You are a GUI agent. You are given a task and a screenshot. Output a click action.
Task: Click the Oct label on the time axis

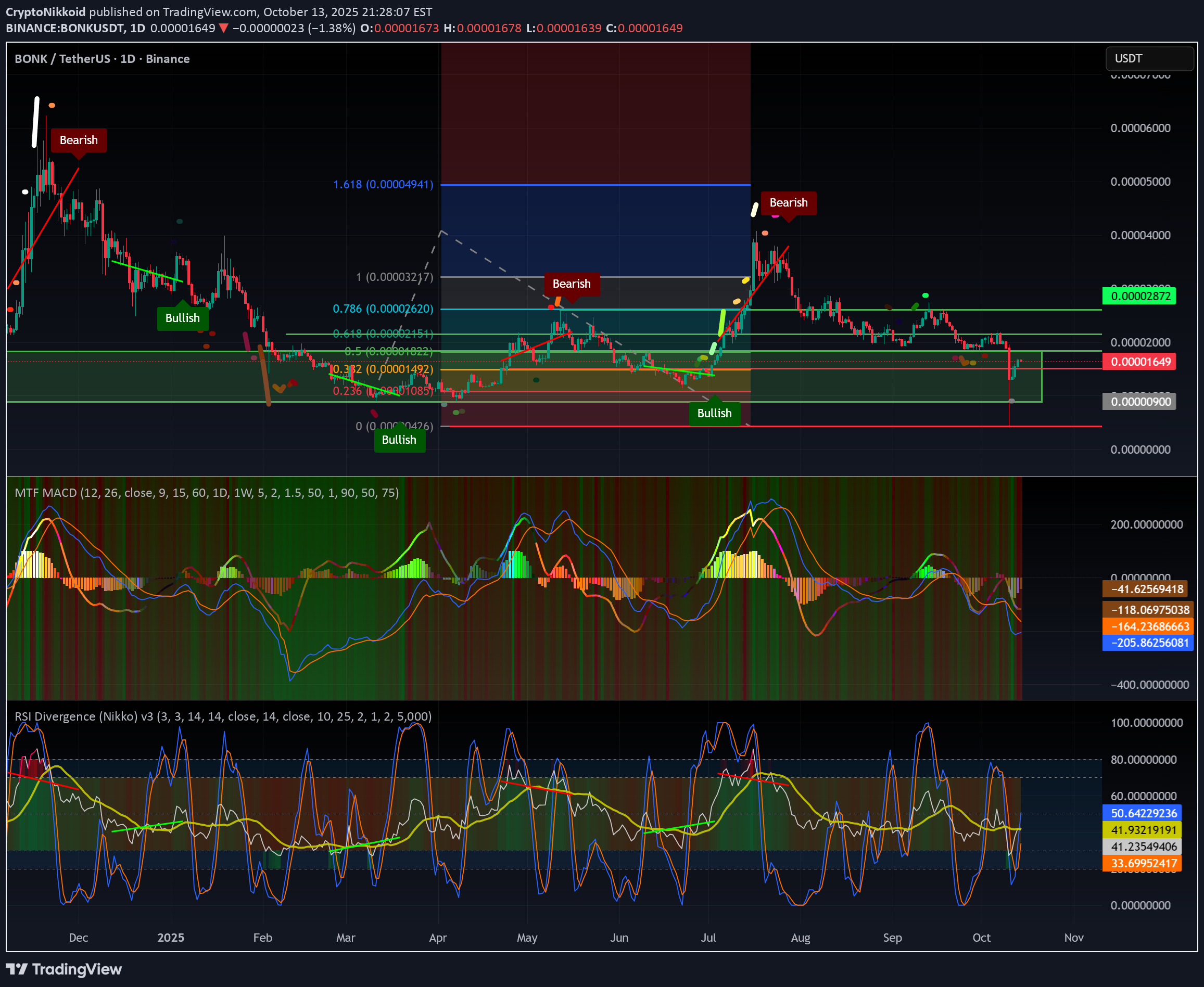[981, 938]
